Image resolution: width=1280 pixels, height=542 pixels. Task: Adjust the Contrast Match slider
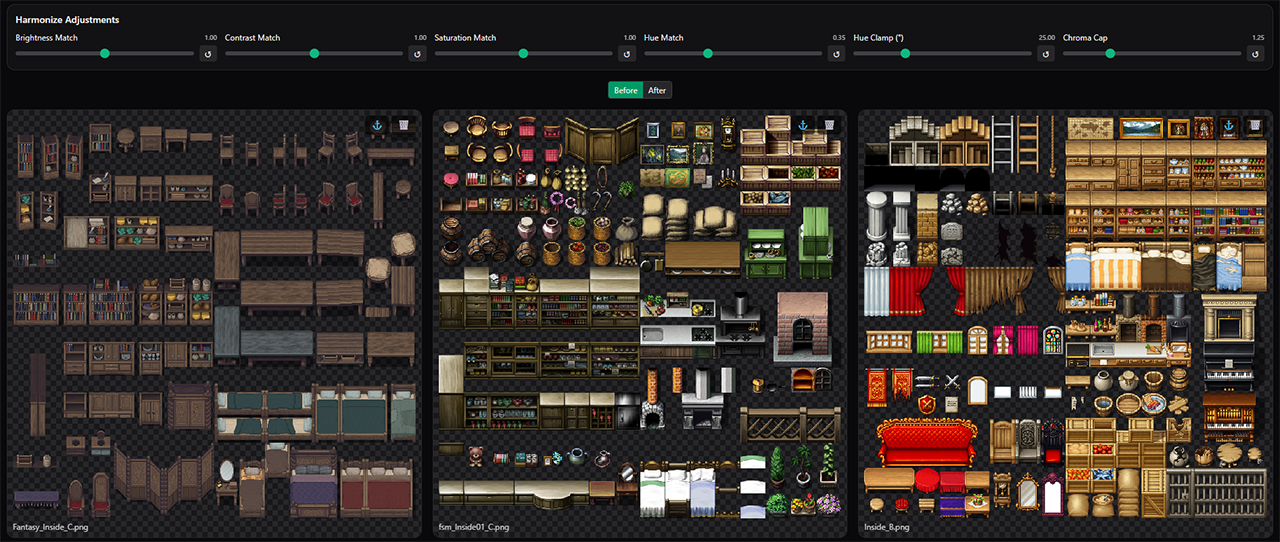point(315,53)
